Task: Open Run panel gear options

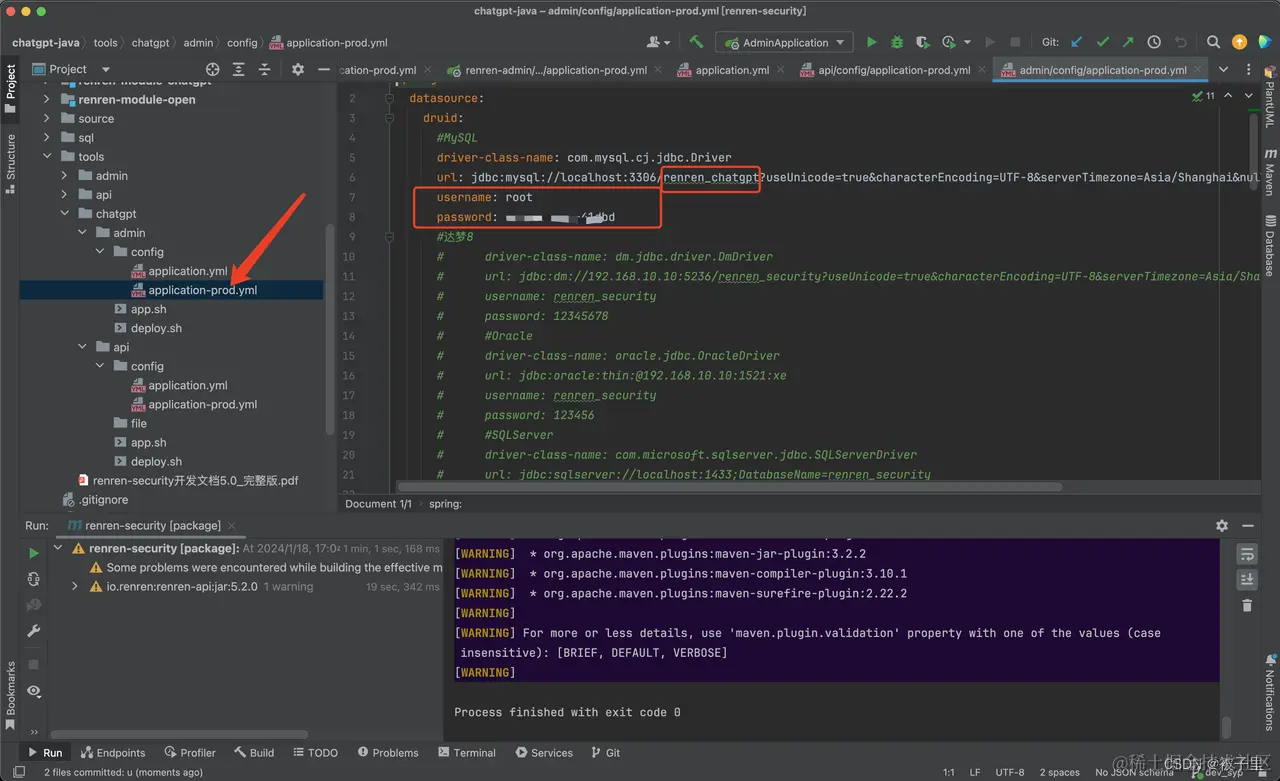Action: coord(1221,525)
